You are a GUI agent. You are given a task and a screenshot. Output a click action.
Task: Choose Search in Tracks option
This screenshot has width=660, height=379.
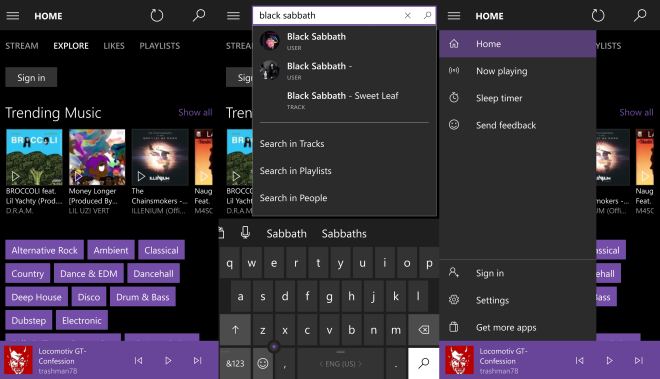pyautogui.click(x=344, y=144)
